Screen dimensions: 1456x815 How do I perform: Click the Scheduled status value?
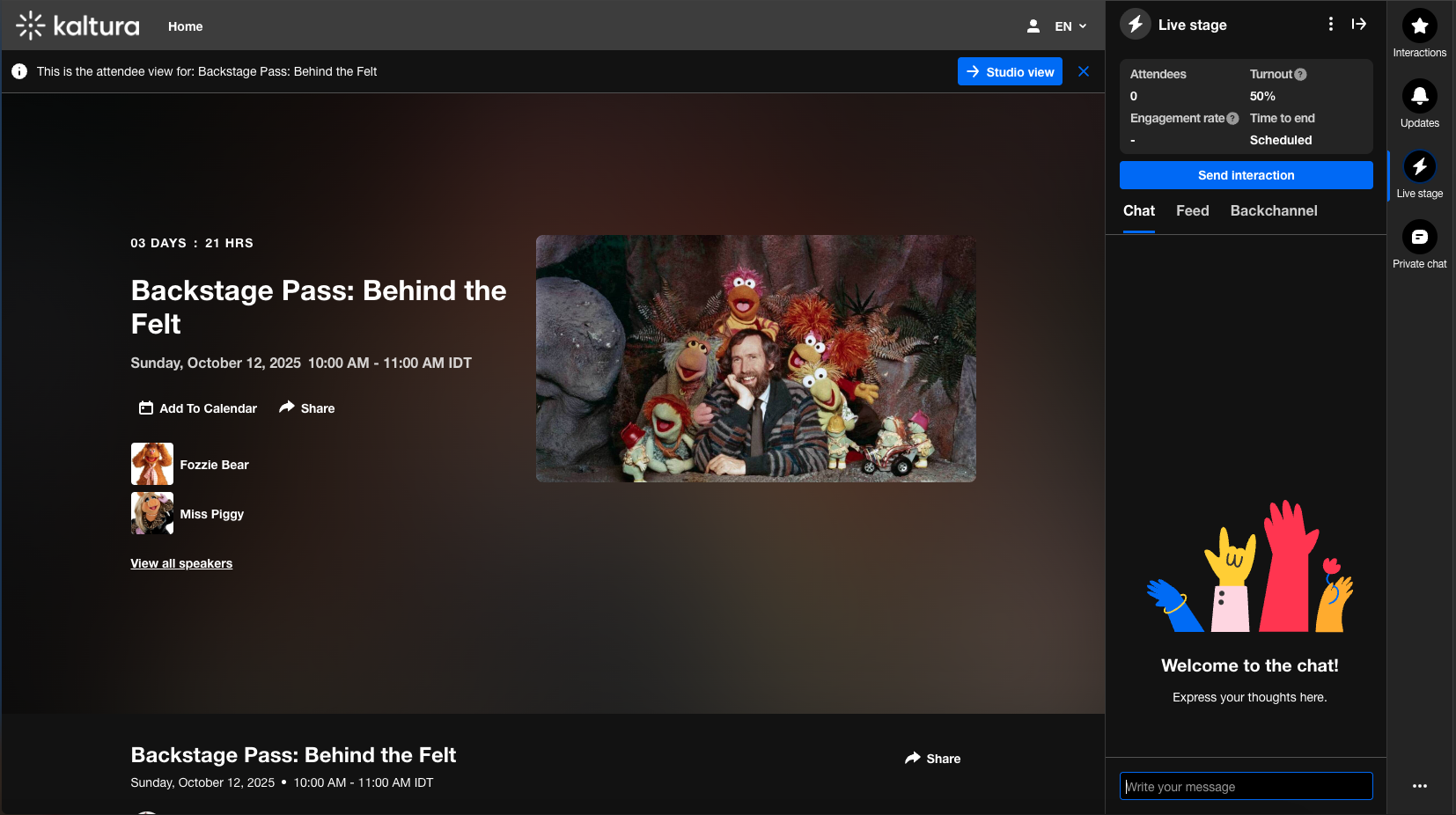1281,140
